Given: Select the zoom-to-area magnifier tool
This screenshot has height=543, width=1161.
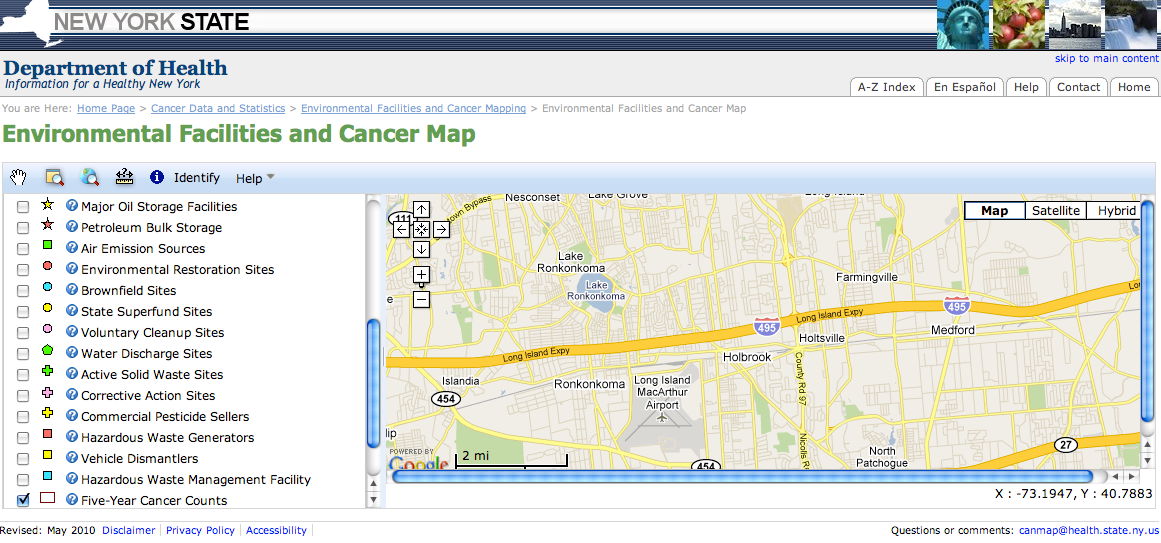Looking at the screenshot, I should (54, 177).
